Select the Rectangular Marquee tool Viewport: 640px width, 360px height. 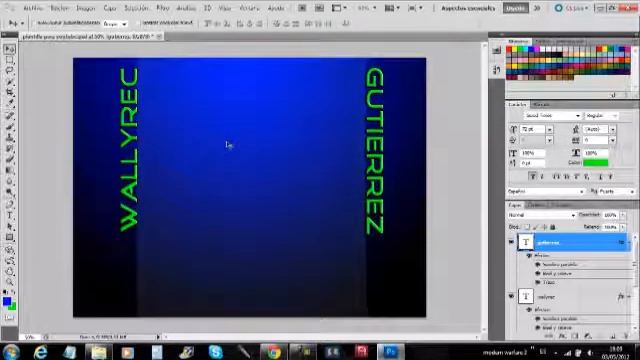pos(9,60)
